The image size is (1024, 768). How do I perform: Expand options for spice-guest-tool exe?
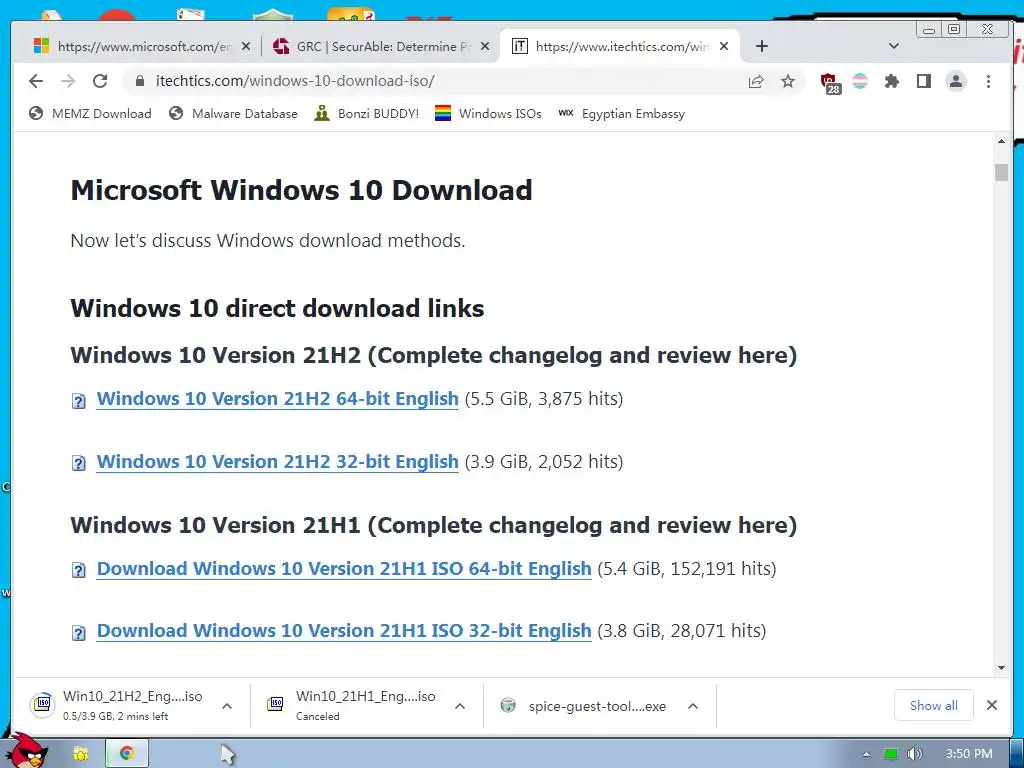click(x=693, y=706)
